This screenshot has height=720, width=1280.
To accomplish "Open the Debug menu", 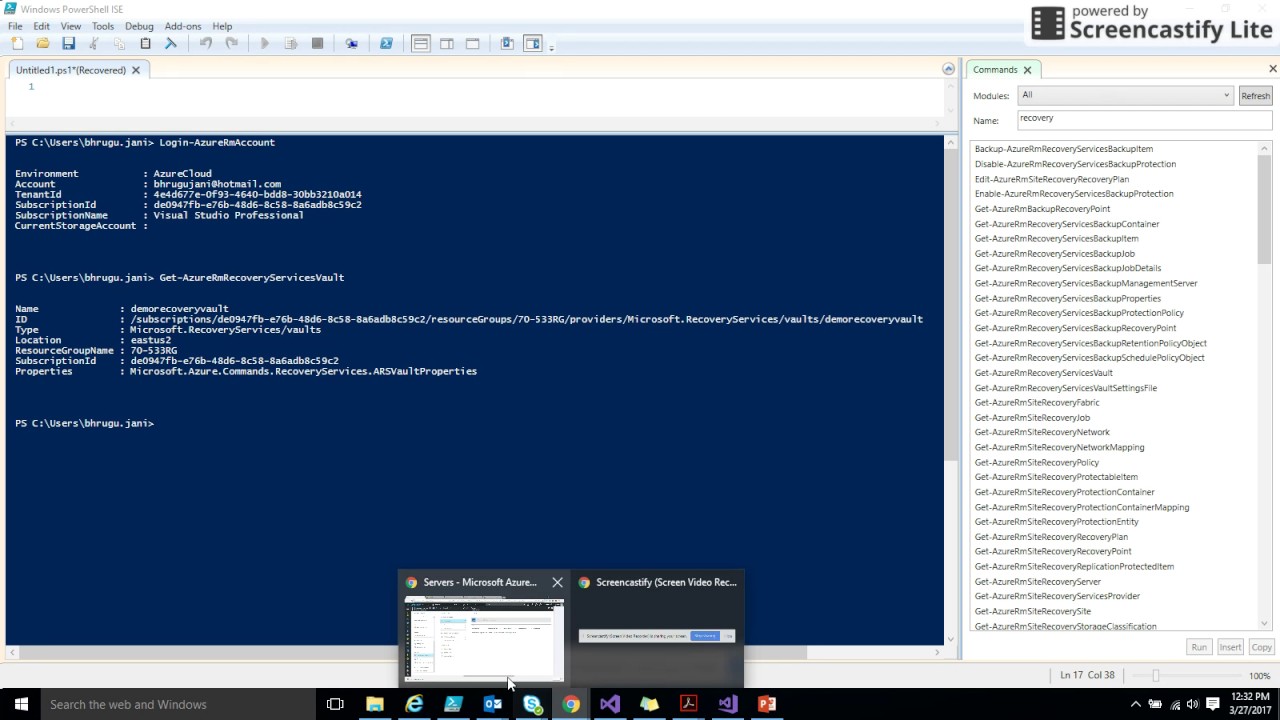I will click(x=139, y=26).
